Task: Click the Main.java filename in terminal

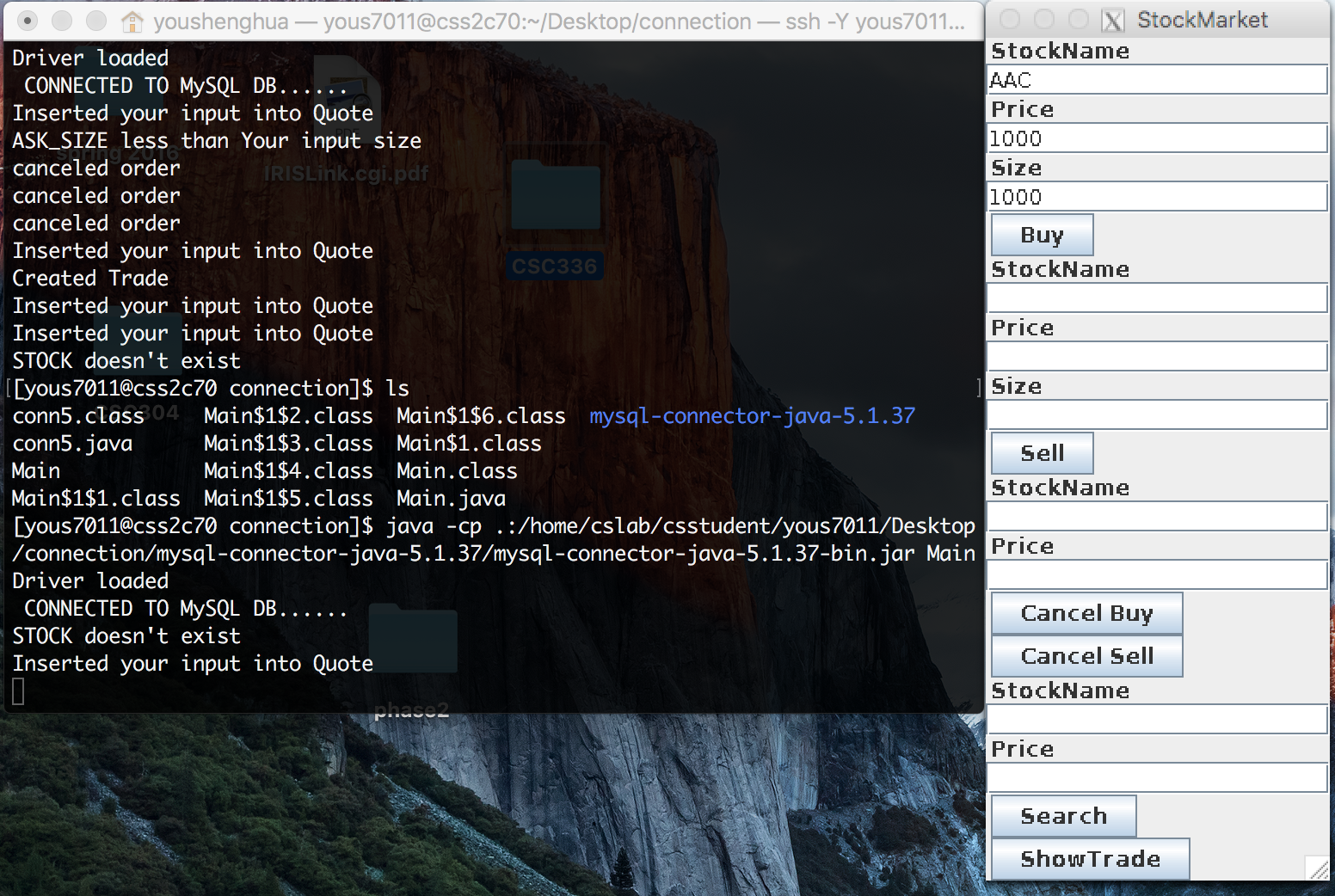Action: (x=451, y=499)
